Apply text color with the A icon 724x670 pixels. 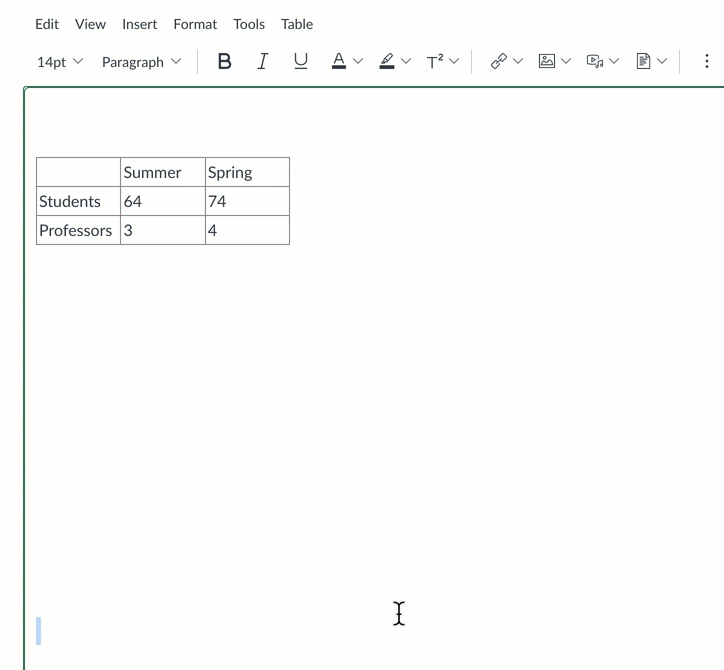click(x=339, y=61)
